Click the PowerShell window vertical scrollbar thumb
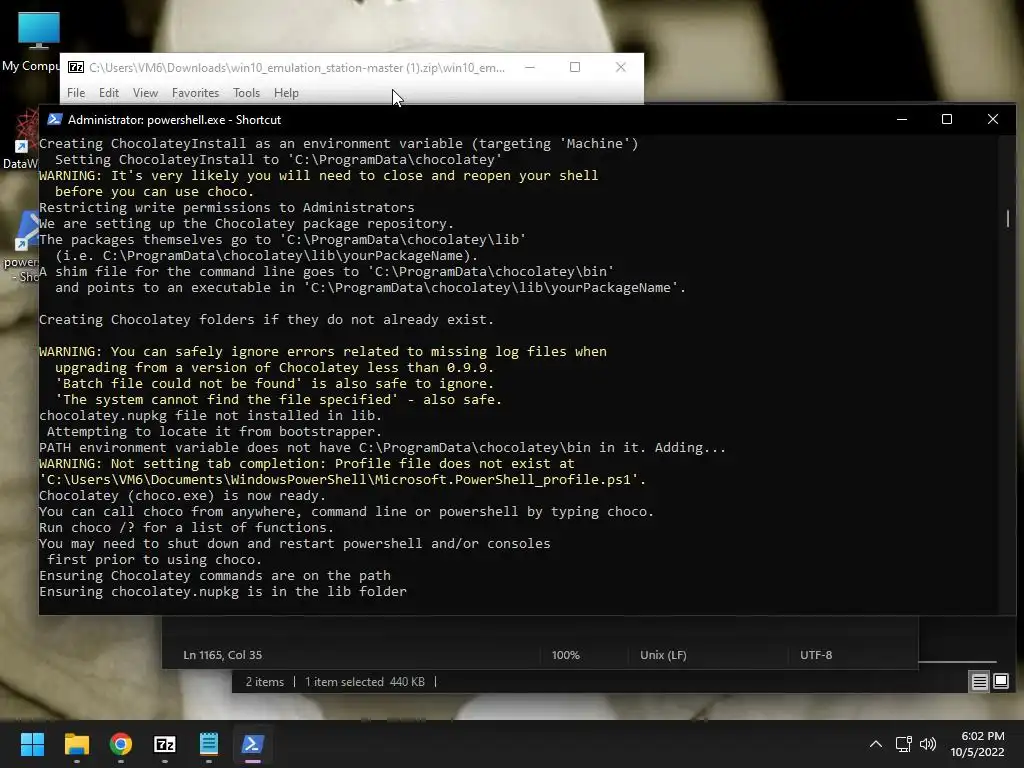This screenshot has width=1024, height=768. pyautogui.click(x=1007, y=219)
